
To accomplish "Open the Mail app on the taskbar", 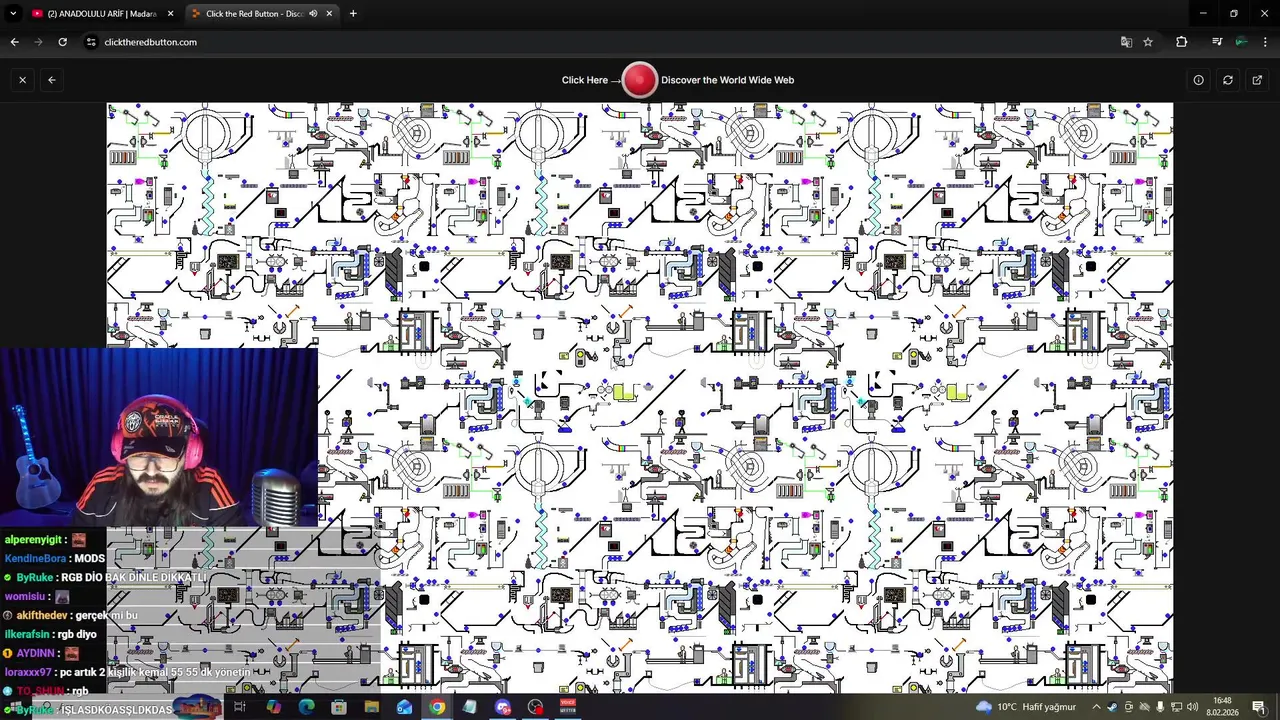I will click(404, 707).
